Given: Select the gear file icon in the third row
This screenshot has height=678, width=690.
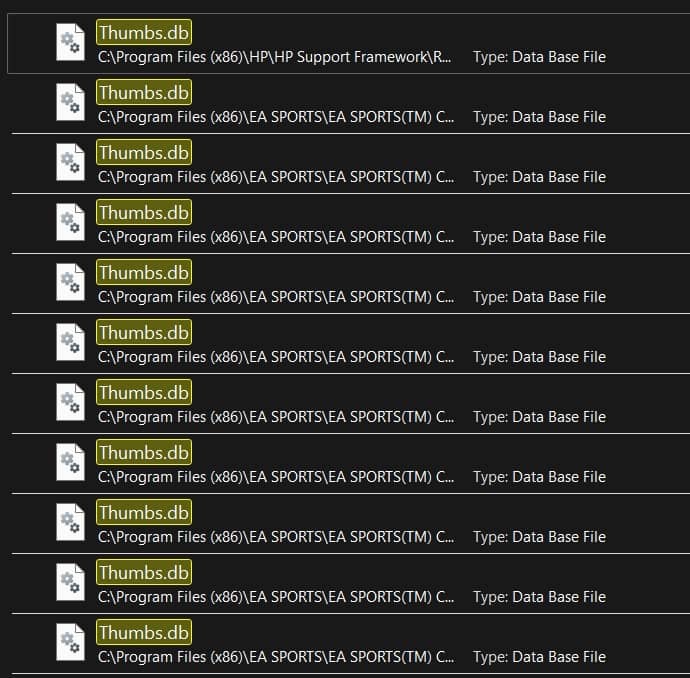Looking at the screenshot, I should pos(70,163).
